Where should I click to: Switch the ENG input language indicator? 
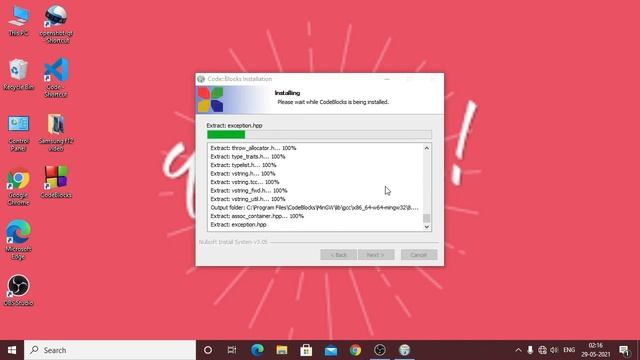pos(569,350)
